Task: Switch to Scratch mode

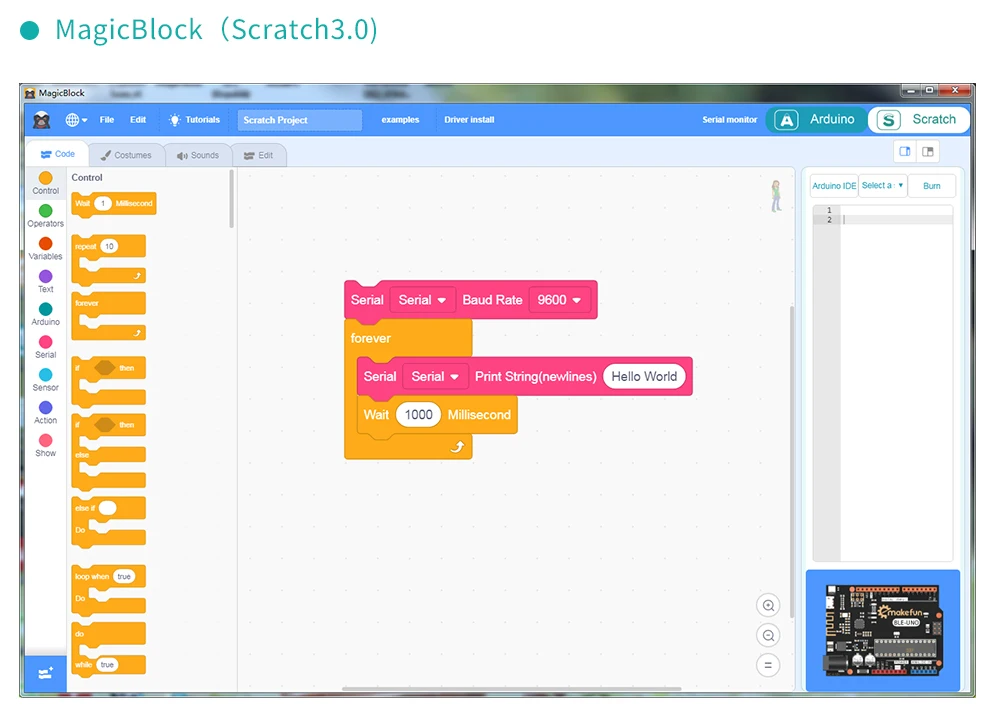Action: (x=918, y=120)
